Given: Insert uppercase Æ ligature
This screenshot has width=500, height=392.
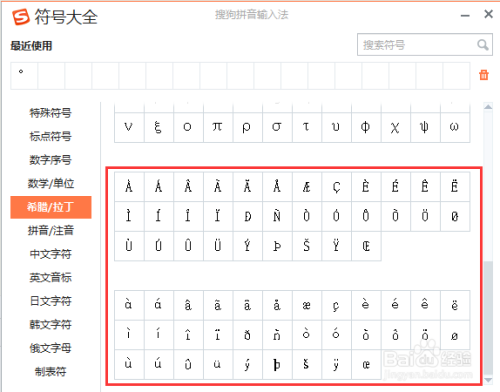Looking at the screenshot, I should click(x=307, y=187).
